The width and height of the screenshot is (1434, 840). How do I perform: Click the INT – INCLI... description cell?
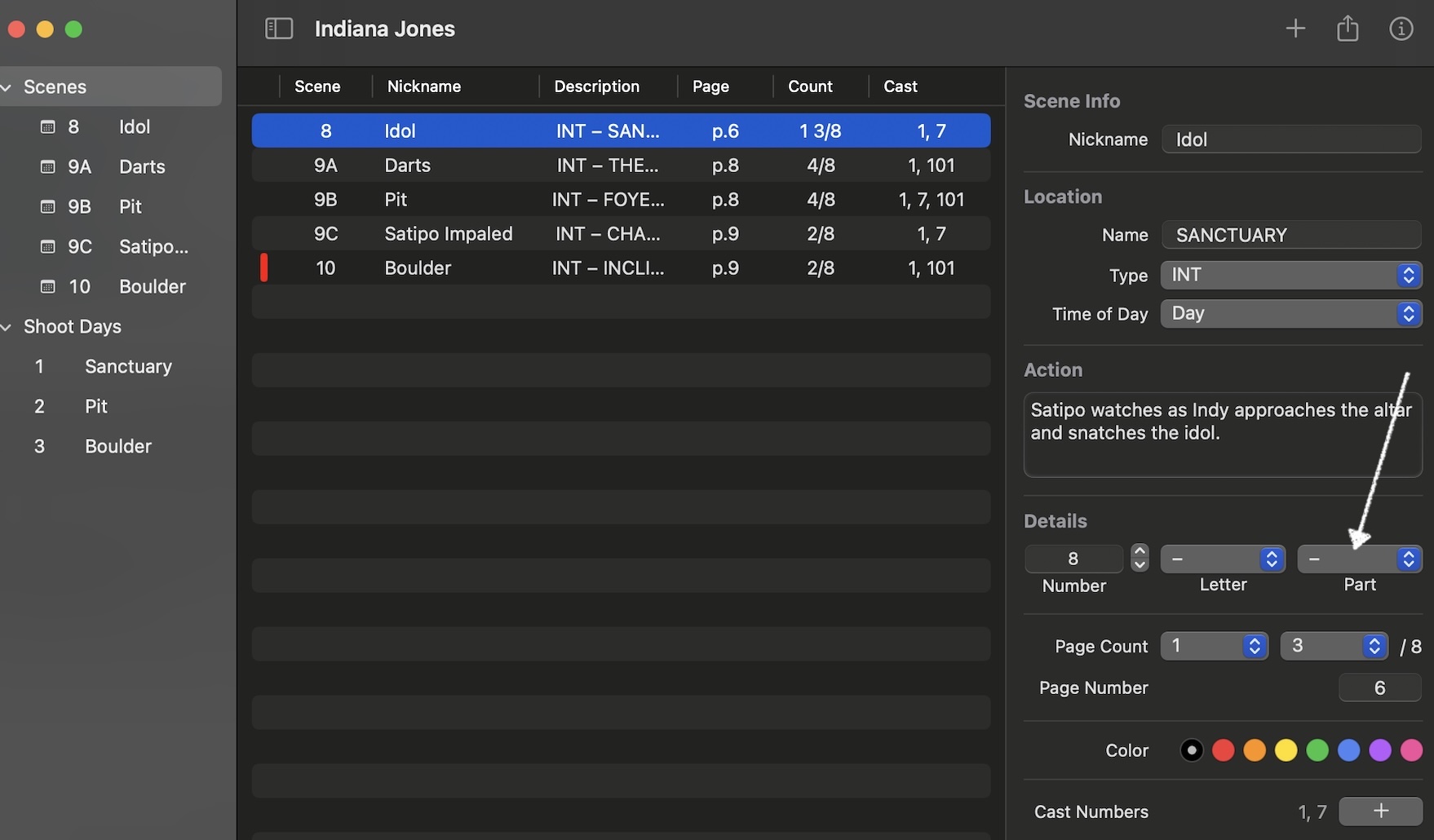(608, 267)
